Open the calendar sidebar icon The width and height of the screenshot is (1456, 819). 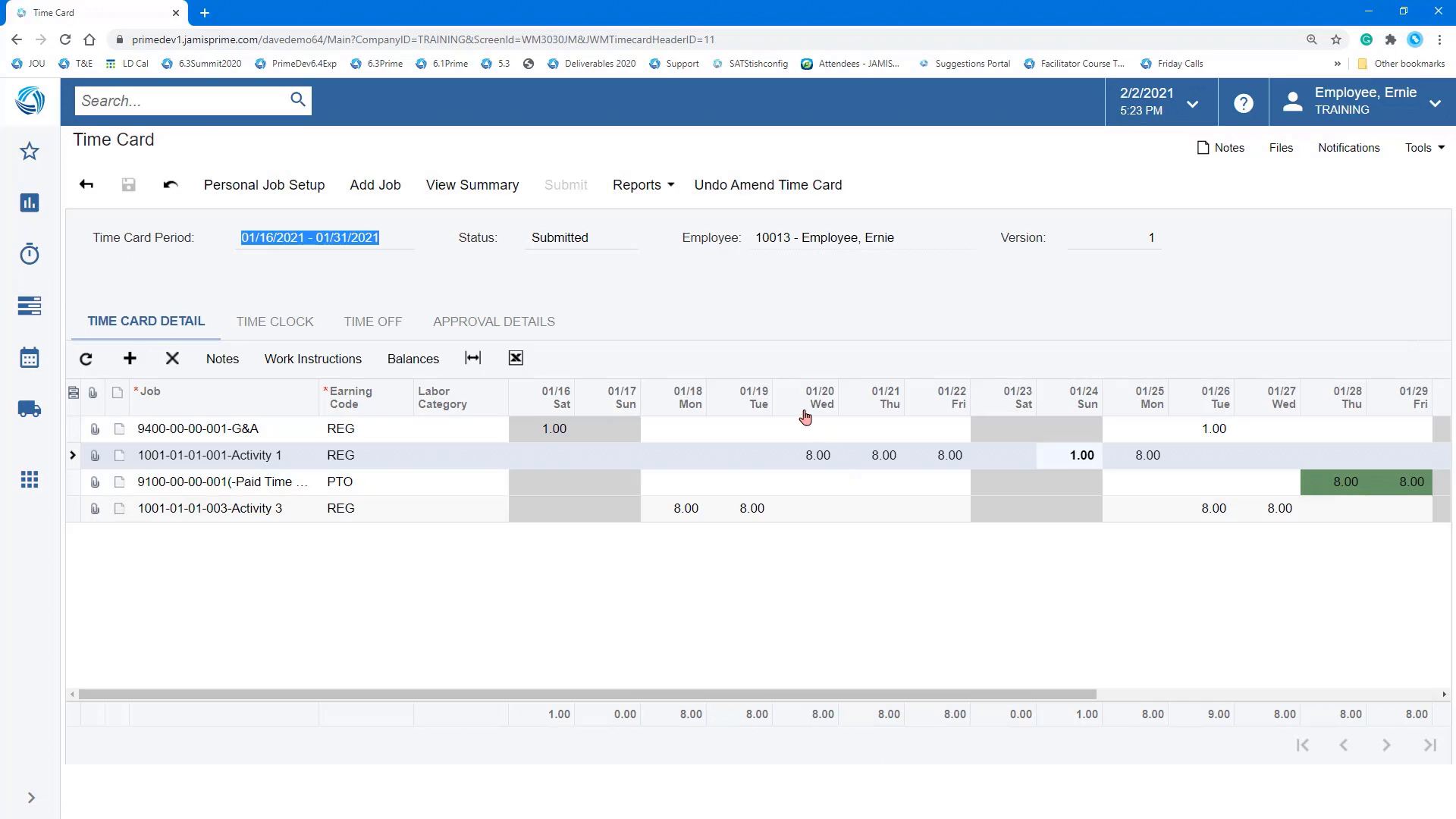pos(29,357)
